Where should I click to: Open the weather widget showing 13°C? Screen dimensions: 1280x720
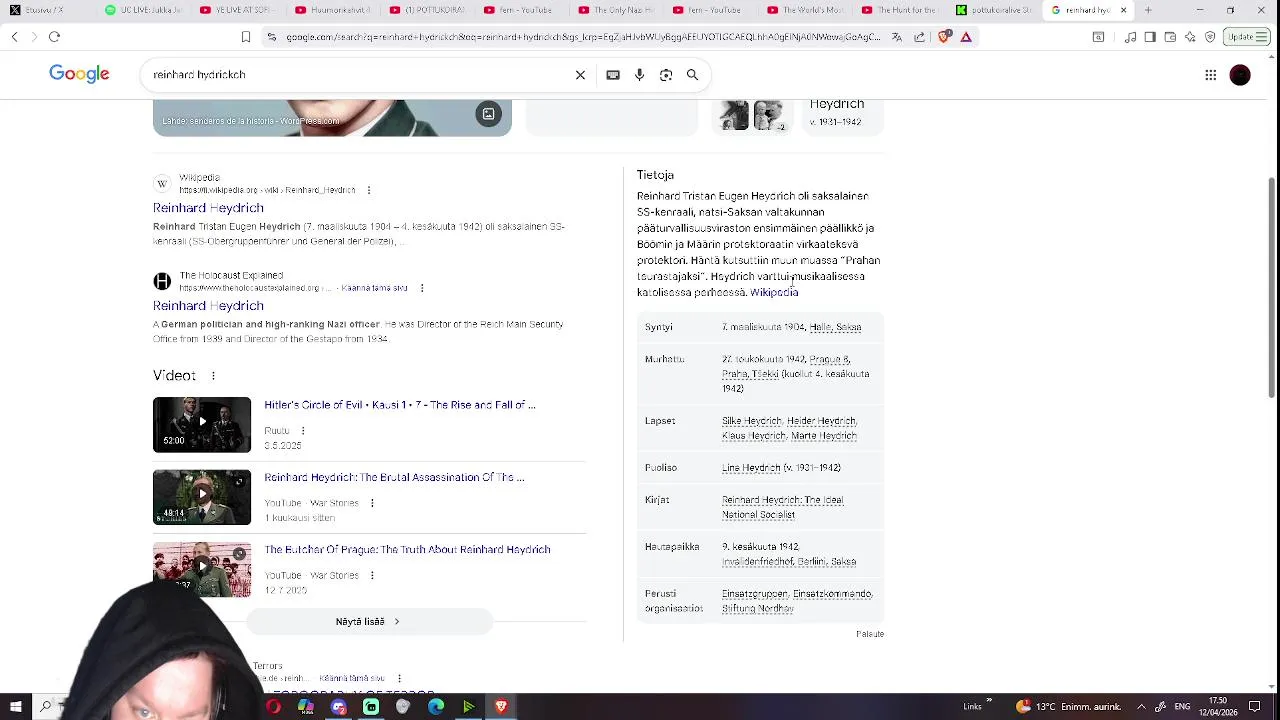(1068, 707)
